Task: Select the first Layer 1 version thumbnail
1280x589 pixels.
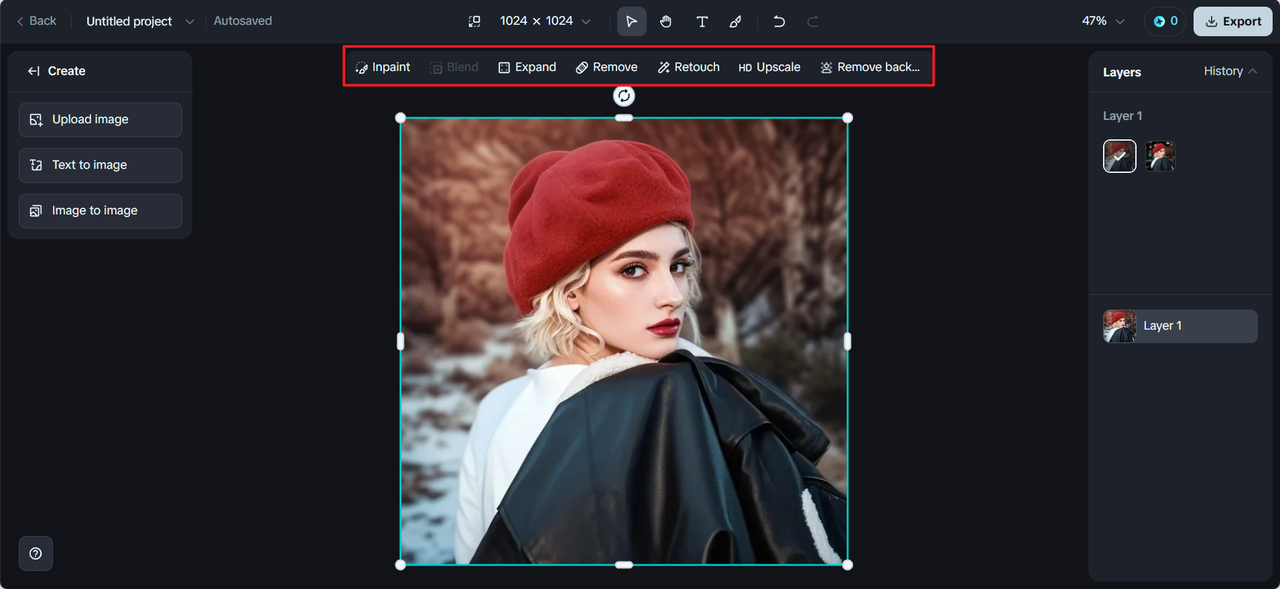Action: 1120,156
